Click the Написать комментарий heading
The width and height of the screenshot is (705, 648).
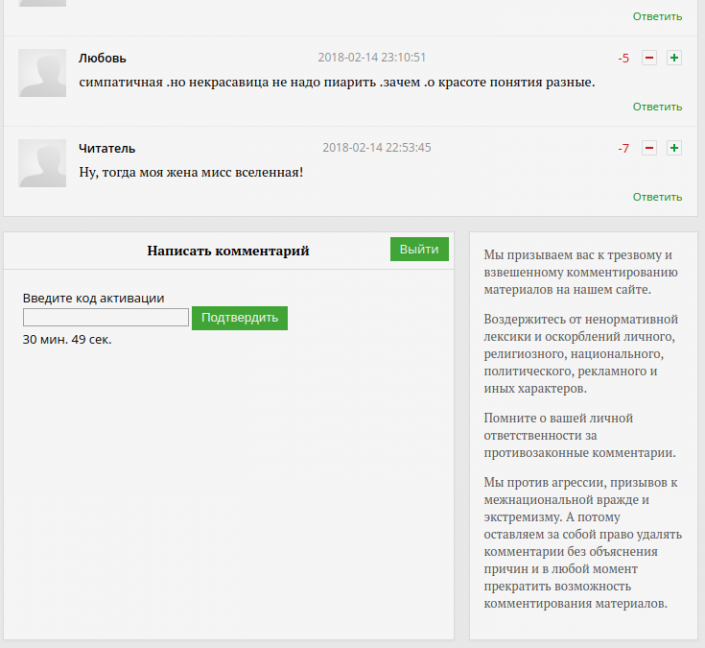tap(228, 251)
